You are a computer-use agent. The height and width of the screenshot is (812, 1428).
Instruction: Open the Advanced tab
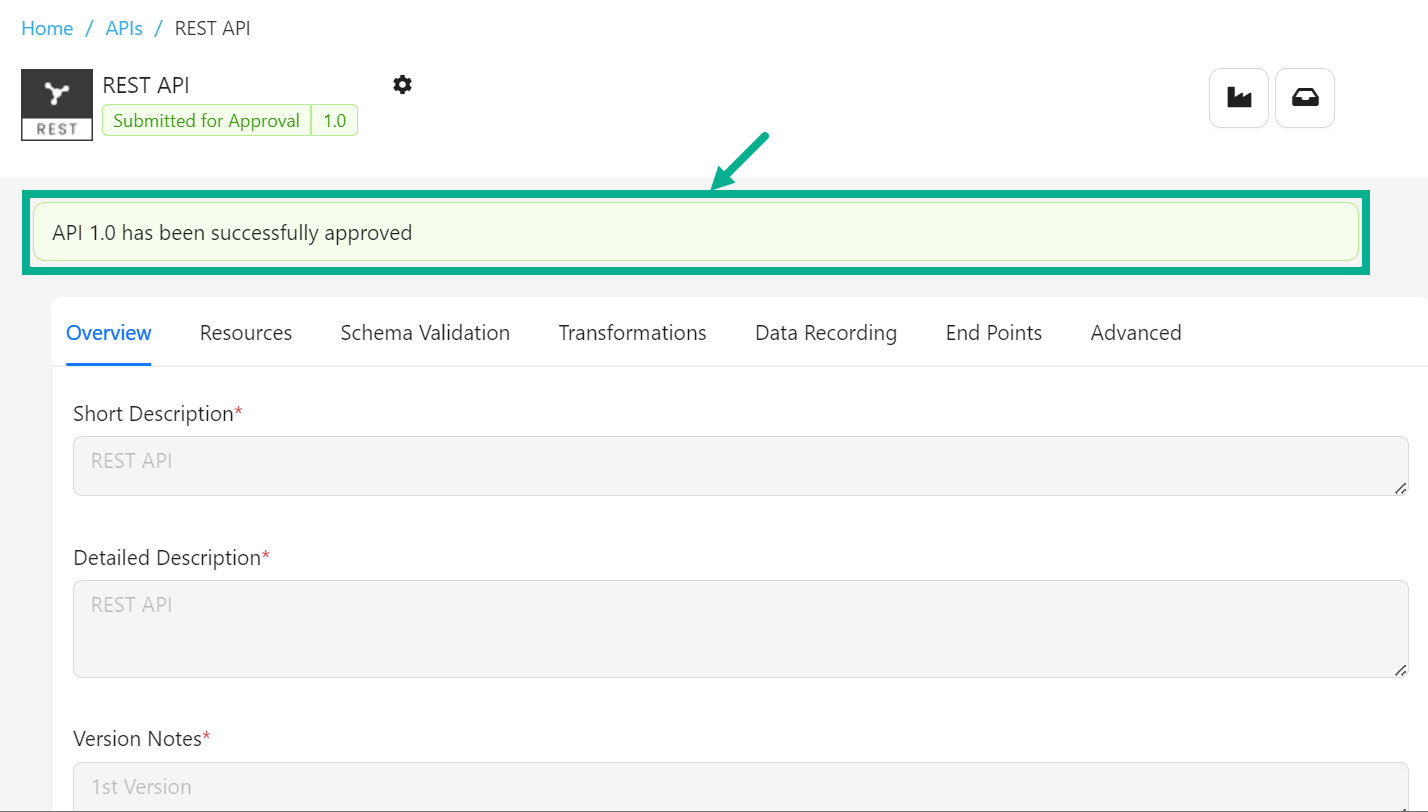(1136, 333)
